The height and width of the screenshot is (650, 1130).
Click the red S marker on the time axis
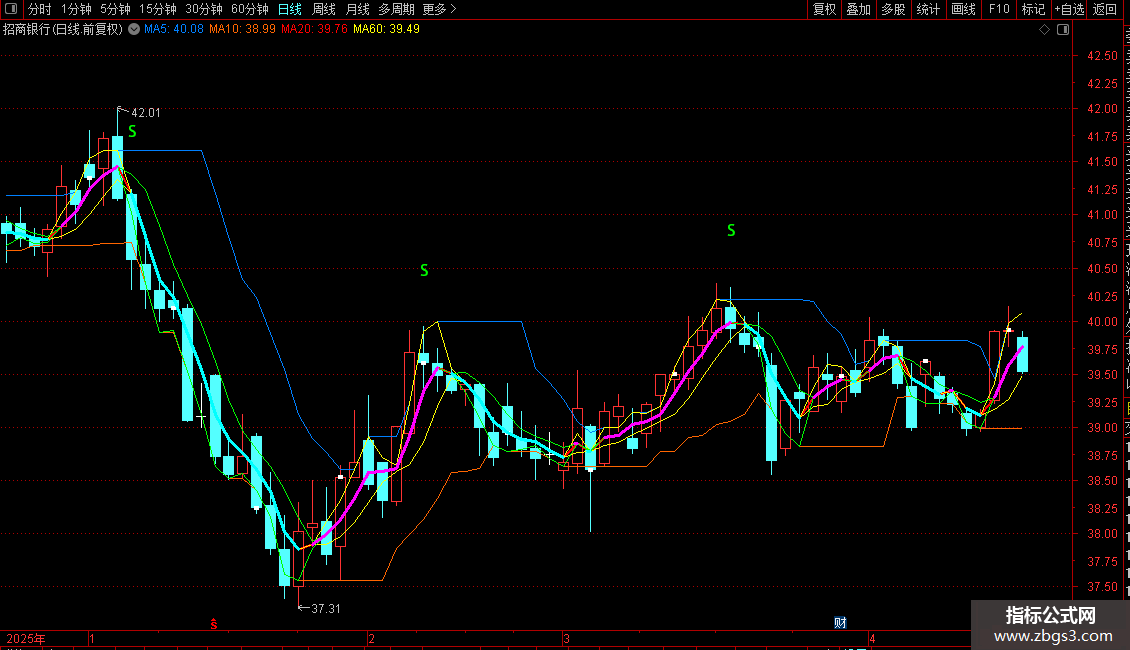pyautogui.click(x=213, y=624)
